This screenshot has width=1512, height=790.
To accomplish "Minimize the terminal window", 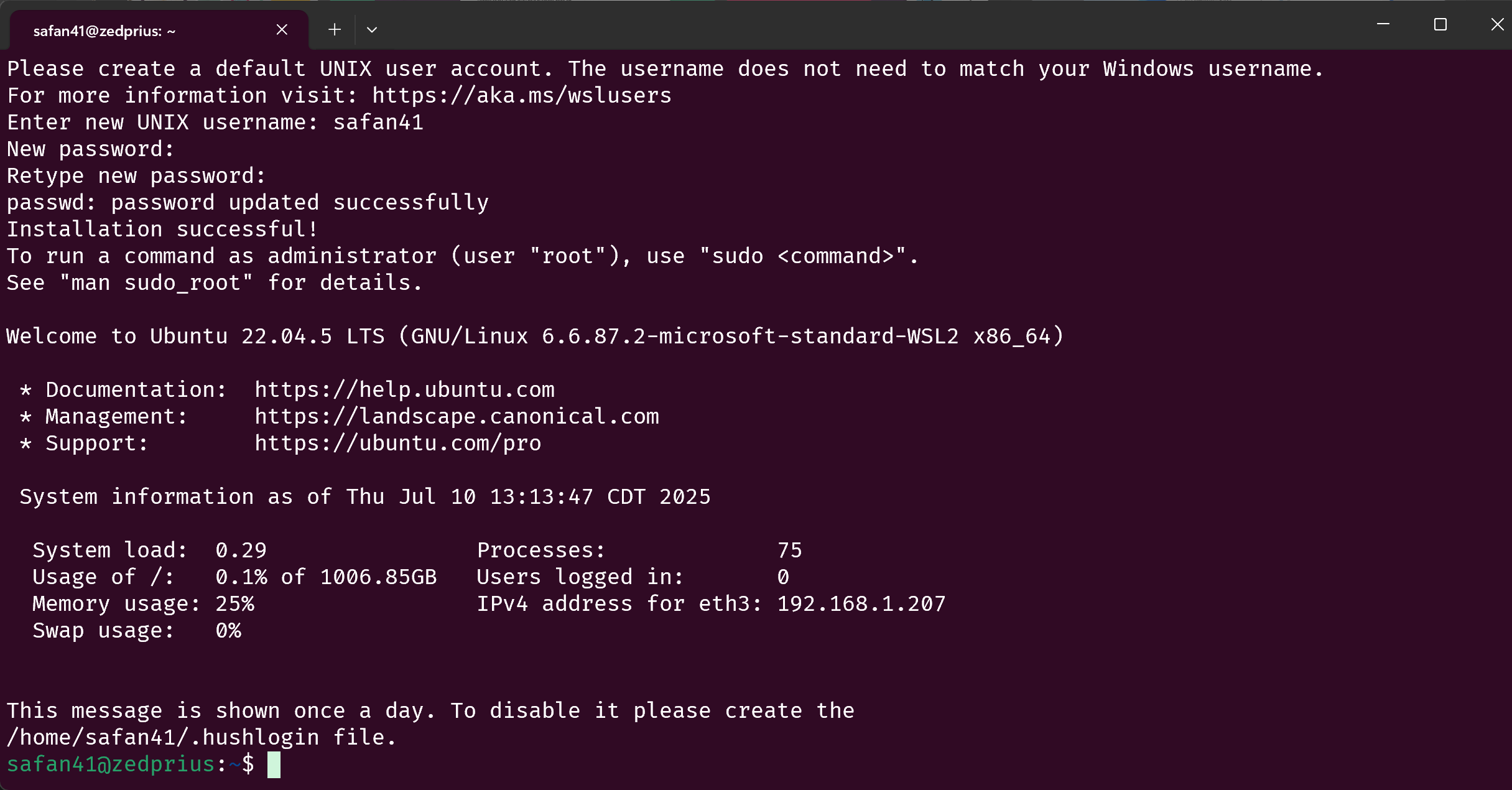I will (x=1383, y=24).
